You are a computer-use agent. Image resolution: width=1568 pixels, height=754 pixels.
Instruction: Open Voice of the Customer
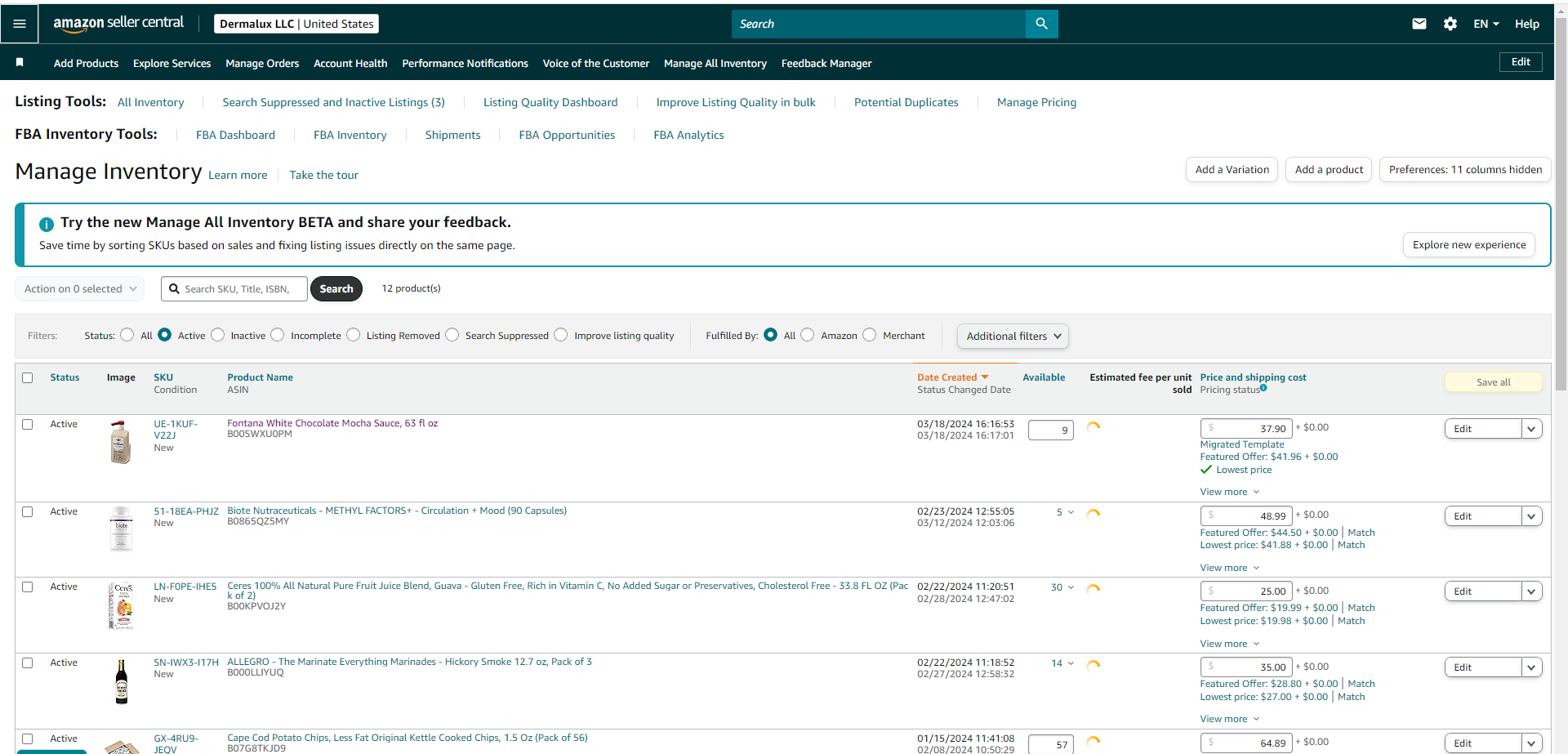coord(596,63)
